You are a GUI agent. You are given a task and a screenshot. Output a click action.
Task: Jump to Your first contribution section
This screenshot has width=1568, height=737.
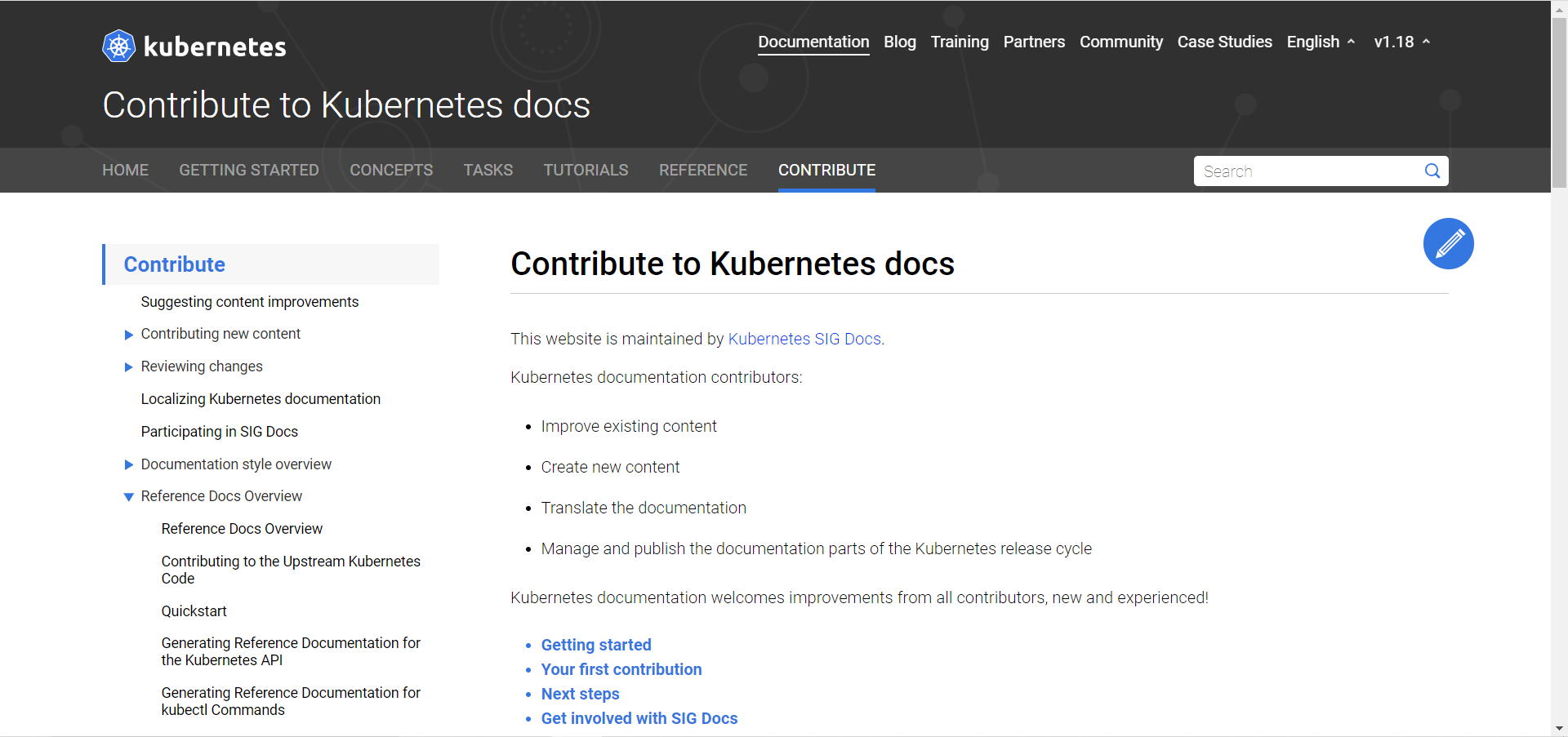pyautogui.click(x=621, y=669)
